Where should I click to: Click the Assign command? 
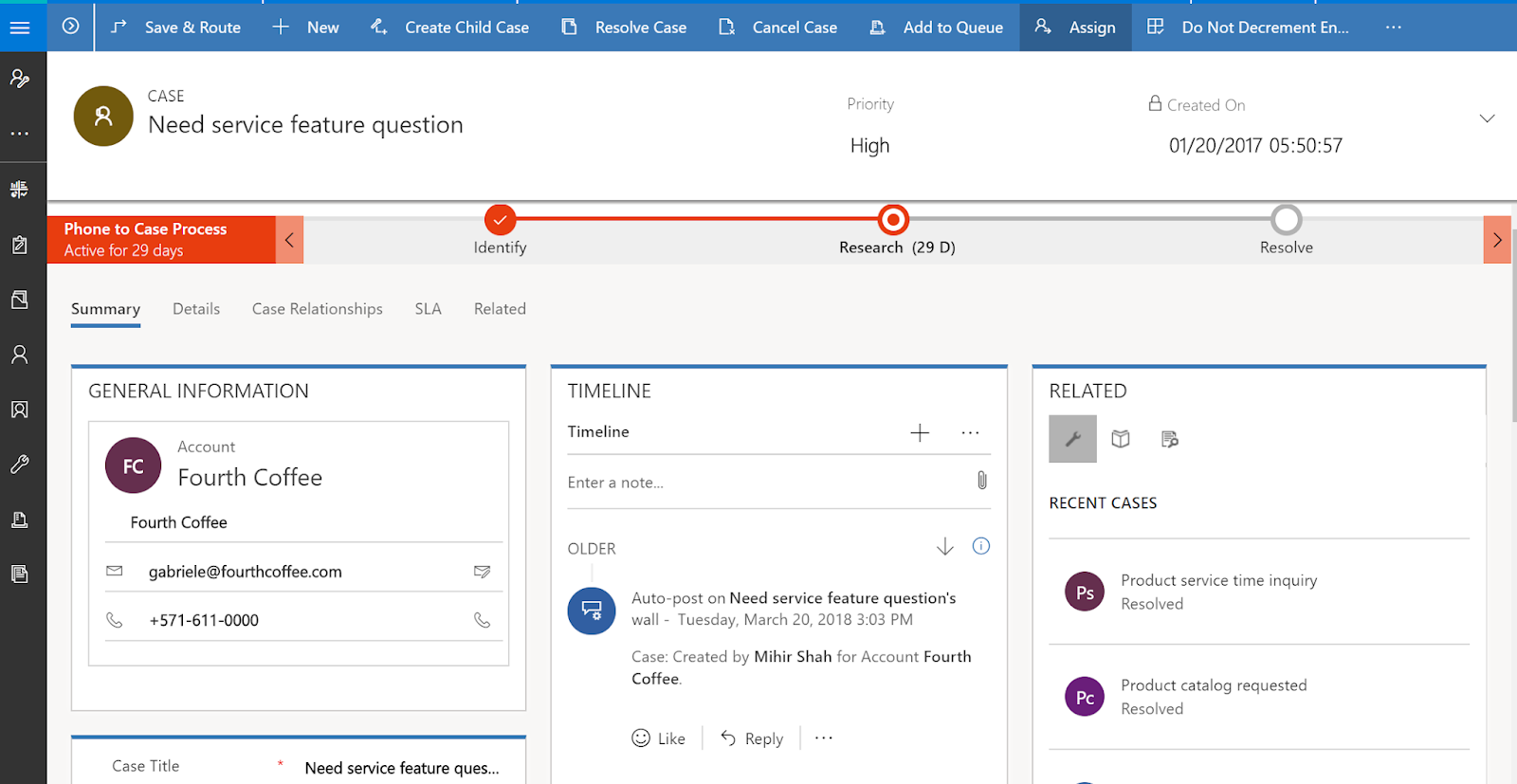(x=1075, y=27)
